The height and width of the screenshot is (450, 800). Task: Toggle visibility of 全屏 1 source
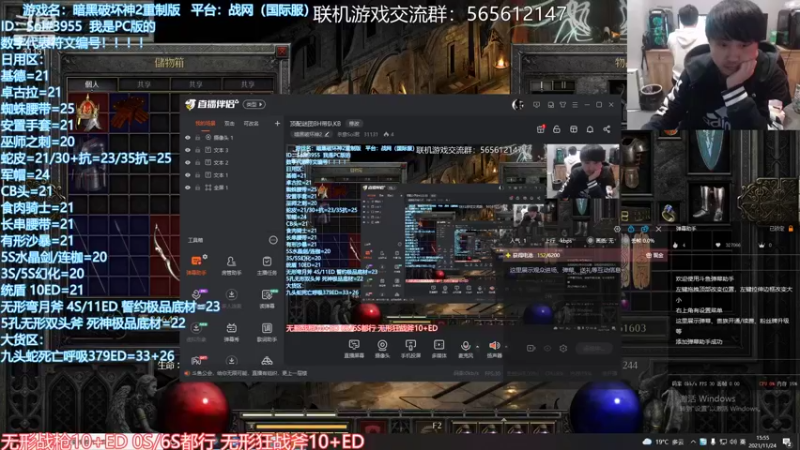188,188
